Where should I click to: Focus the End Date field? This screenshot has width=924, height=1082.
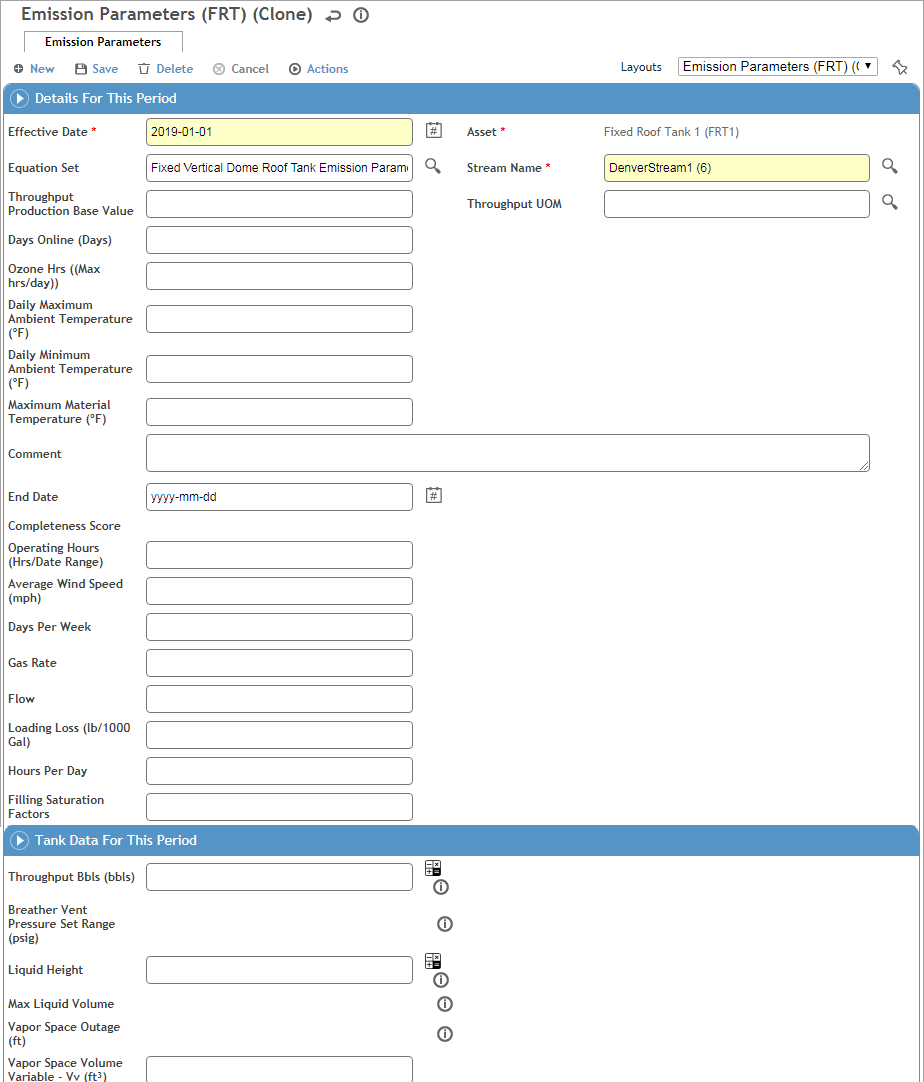(x=279, y=497)
